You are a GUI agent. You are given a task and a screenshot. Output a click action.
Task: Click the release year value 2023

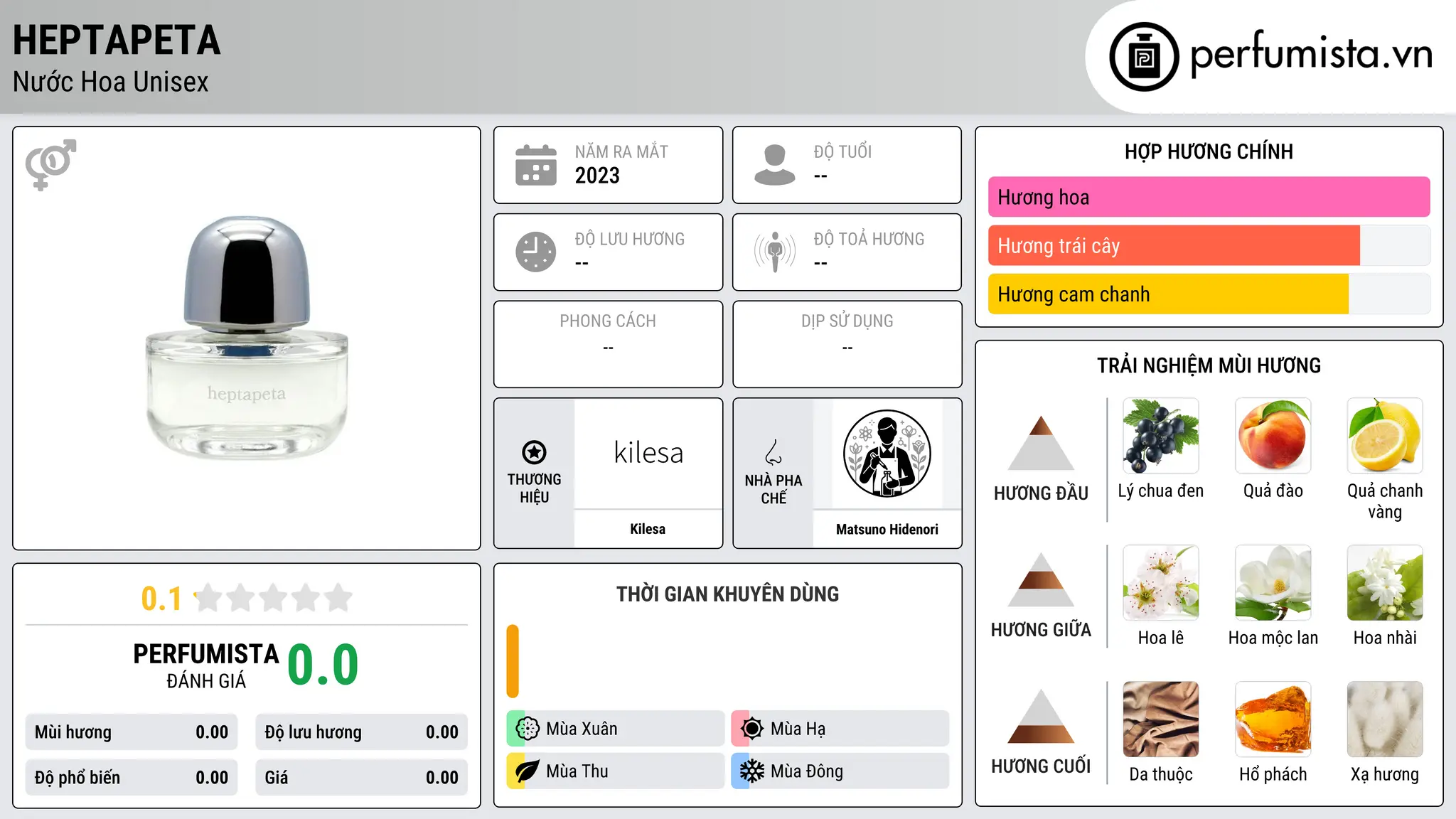[597, 176]
